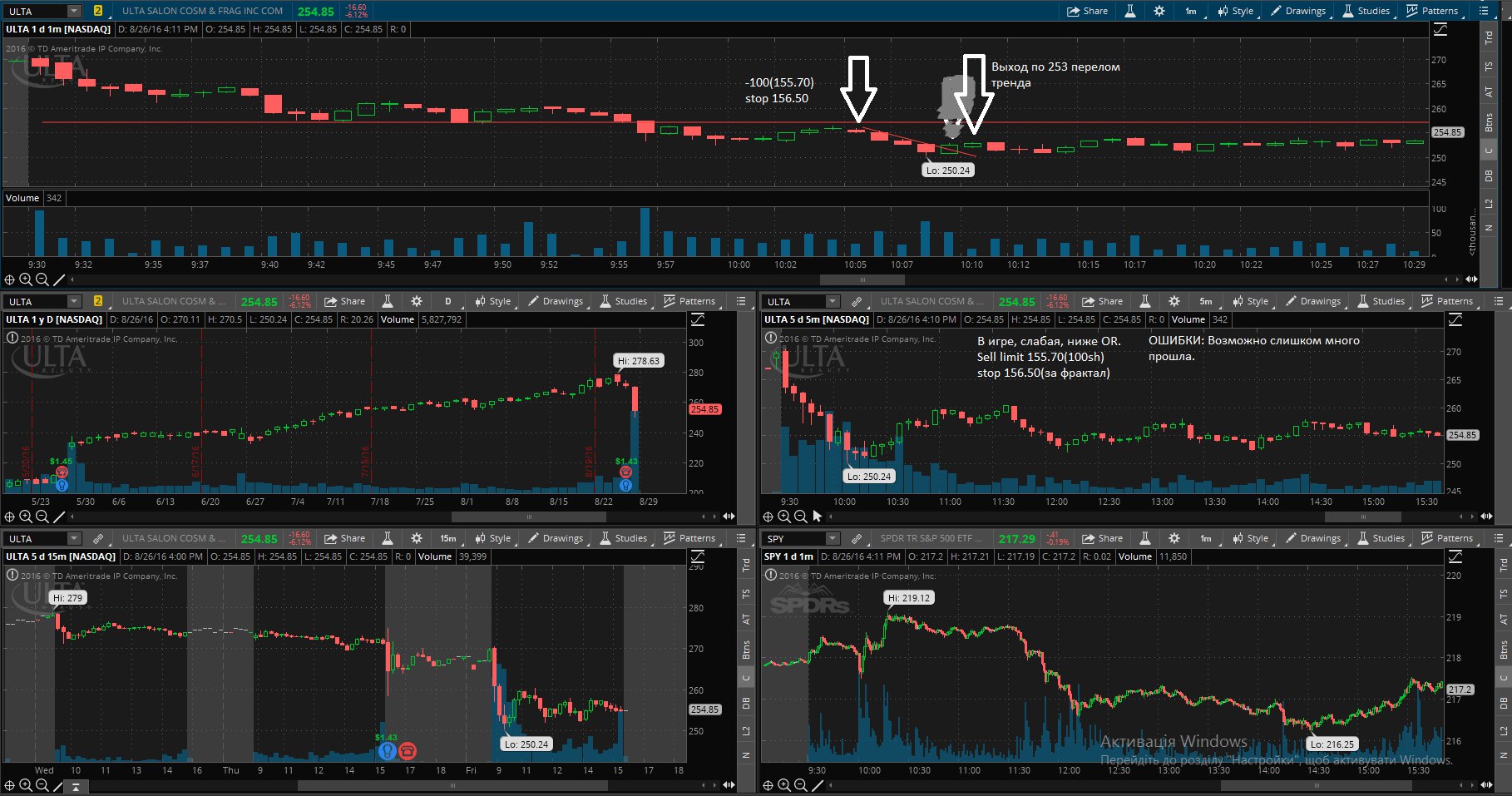Open chart settings gear in top ULTA 1m chart
Image resolution: width=1512 pixels, height=796 pixels.
pos(1159,11)
